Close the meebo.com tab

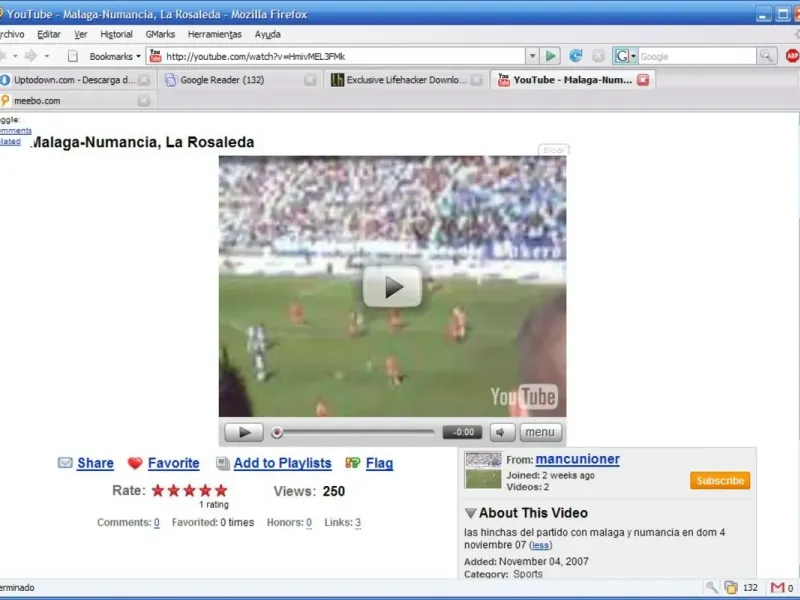pyautogui.click(x=144, y=101)
